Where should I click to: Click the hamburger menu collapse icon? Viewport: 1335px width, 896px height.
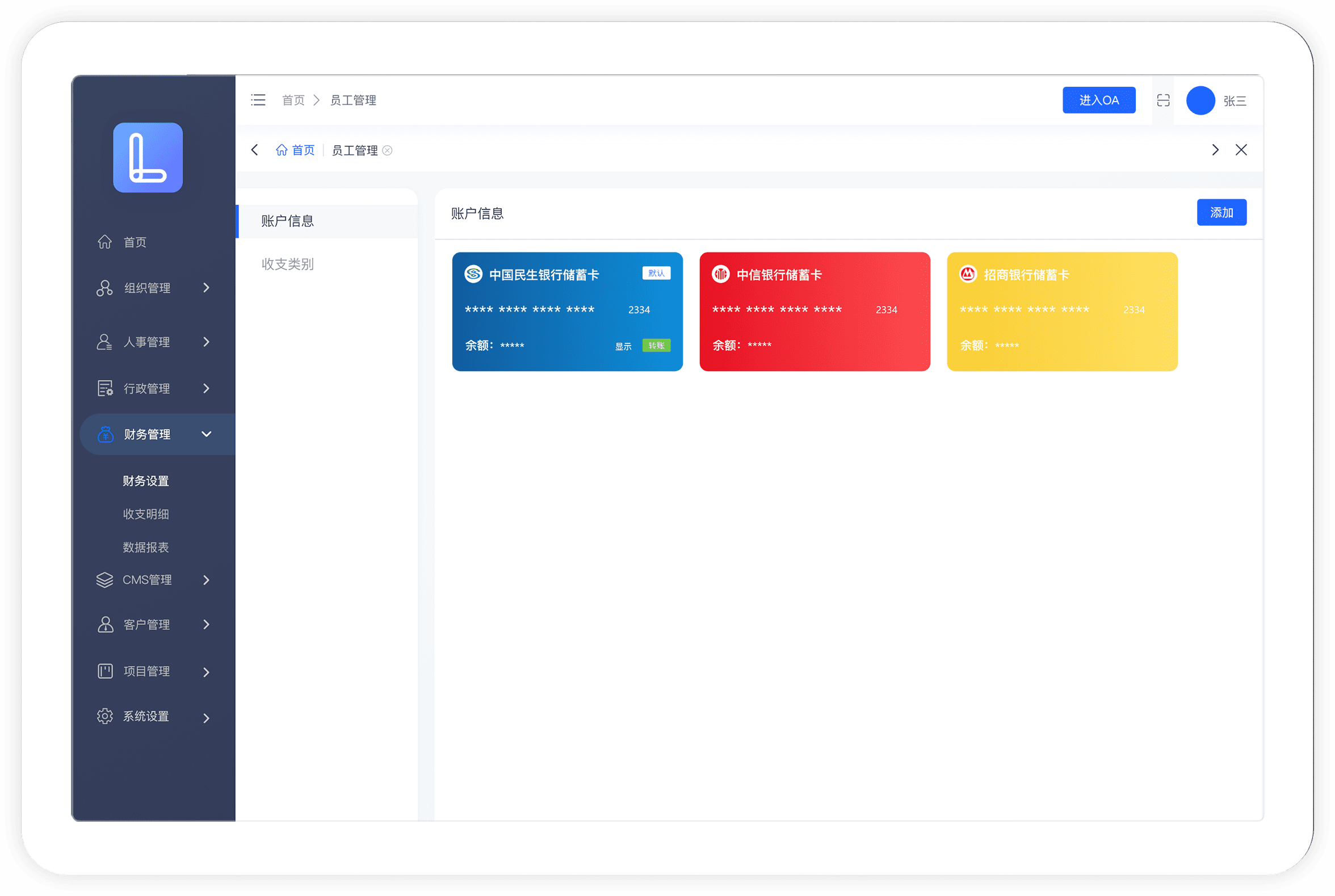258,100
